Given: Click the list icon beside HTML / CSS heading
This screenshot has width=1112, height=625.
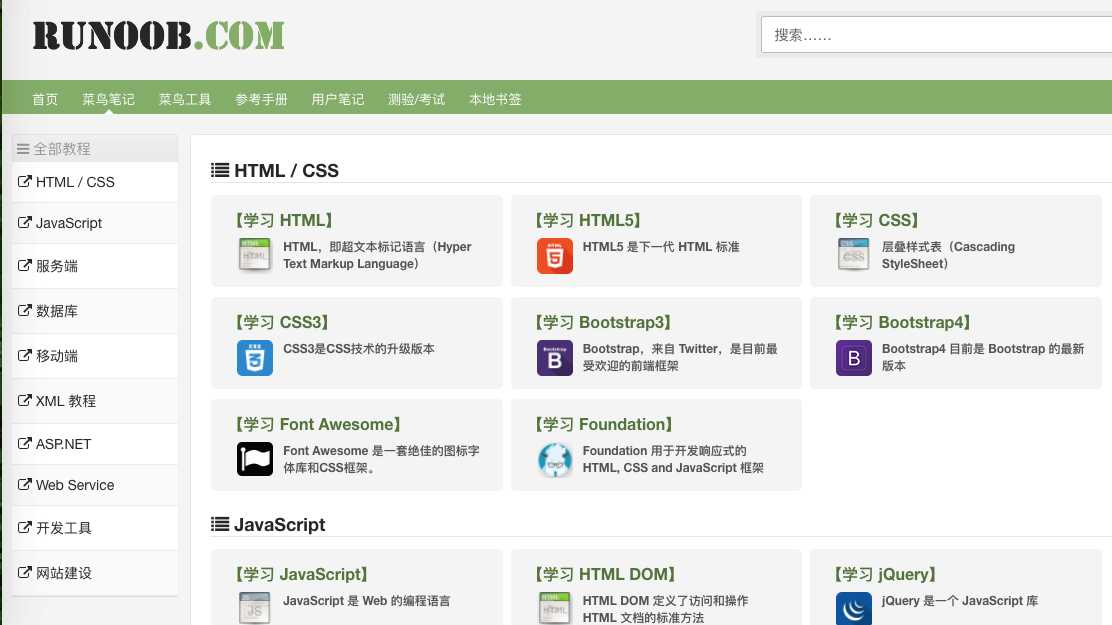Looking at the screenshot, I should (220, 170).
